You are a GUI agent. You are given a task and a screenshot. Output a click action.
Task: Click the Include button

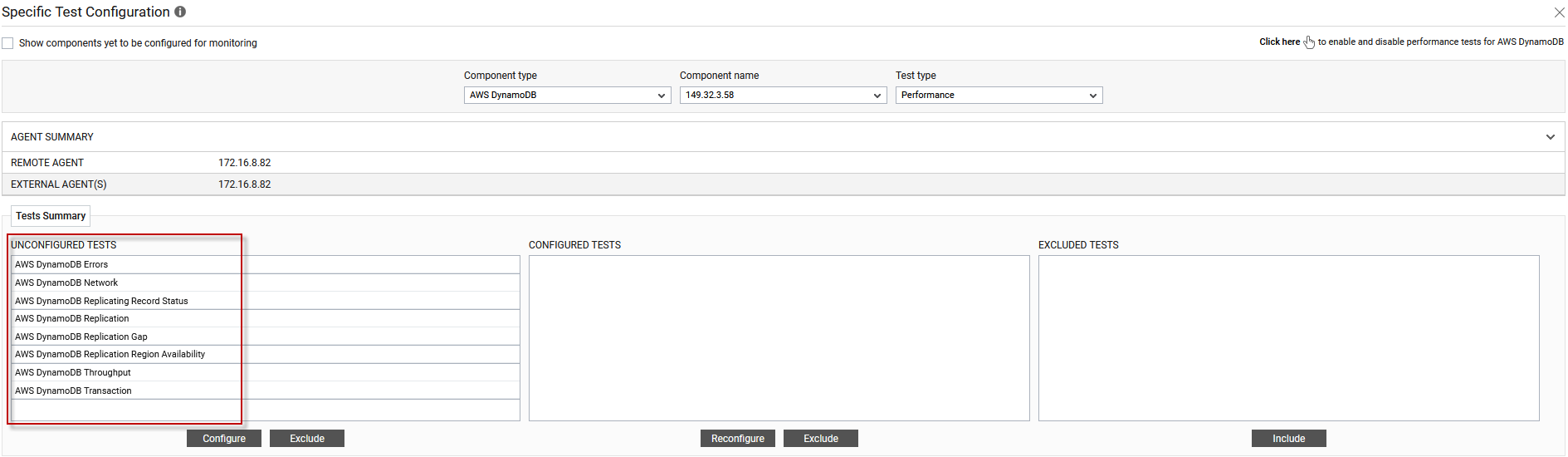1289,439
